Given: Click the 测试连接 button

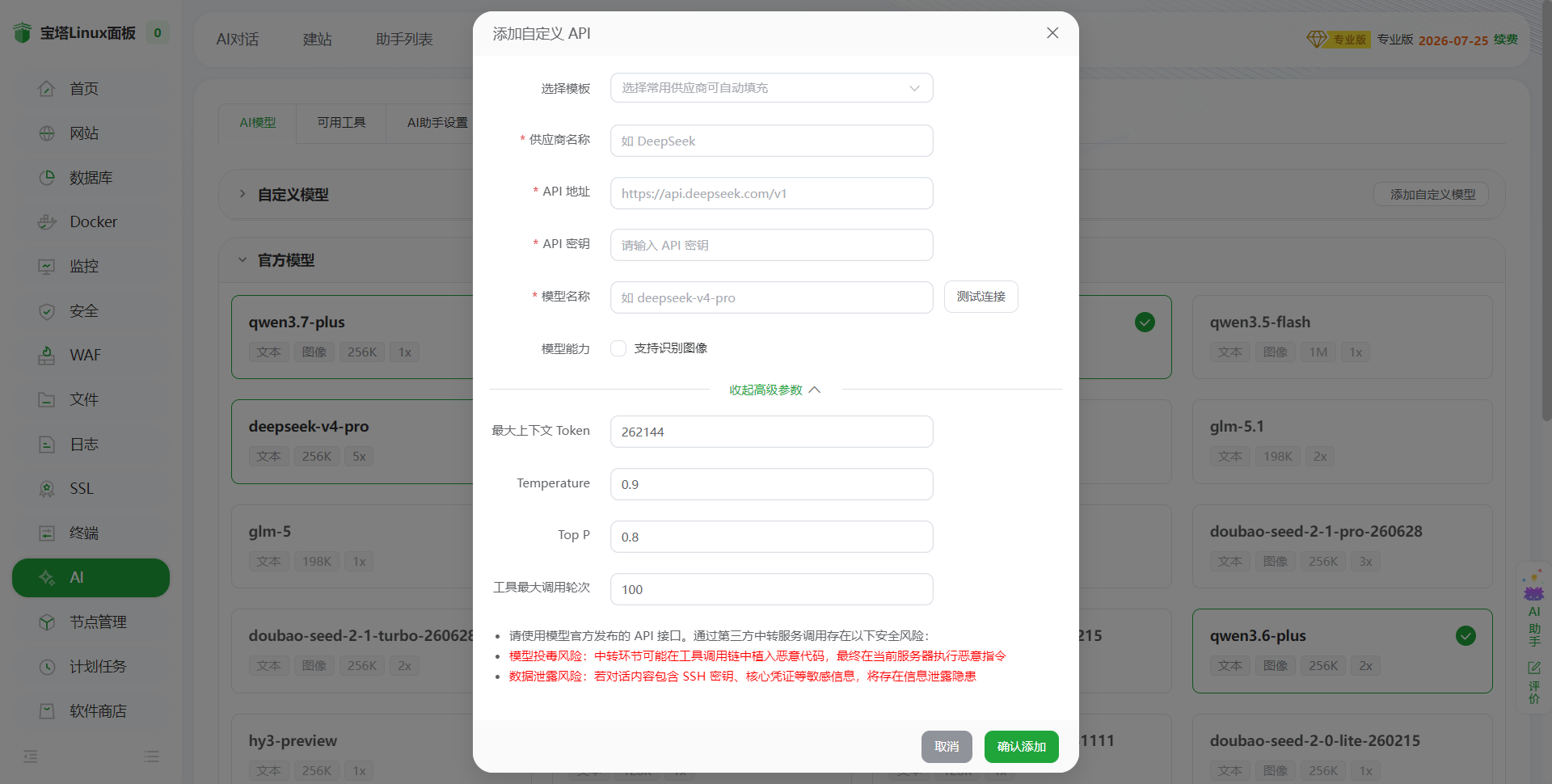Looking at the screenshot, I should 981,297.
